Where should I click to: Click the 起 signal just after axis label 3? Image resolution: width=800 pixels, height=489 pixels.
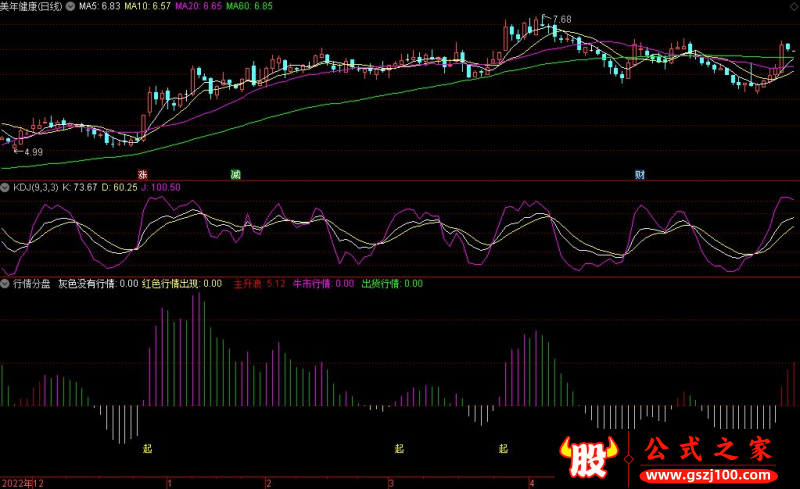click(x=399, y=449)
